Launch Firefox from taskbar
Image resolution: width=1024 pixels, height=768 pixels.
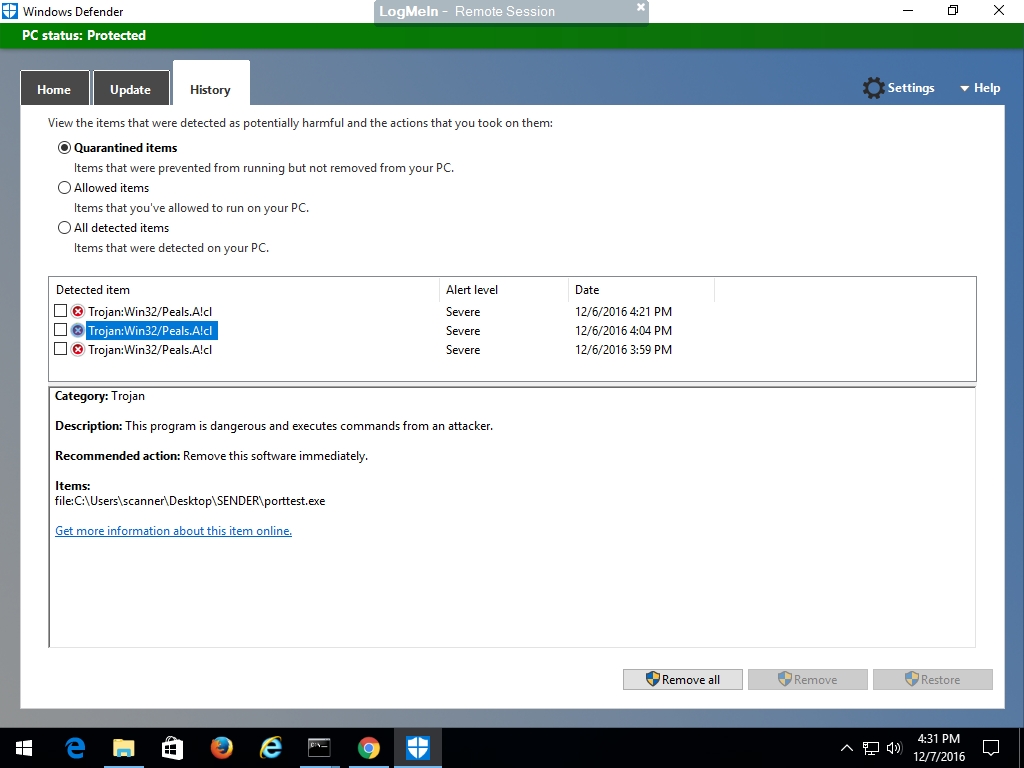point(221,748)
